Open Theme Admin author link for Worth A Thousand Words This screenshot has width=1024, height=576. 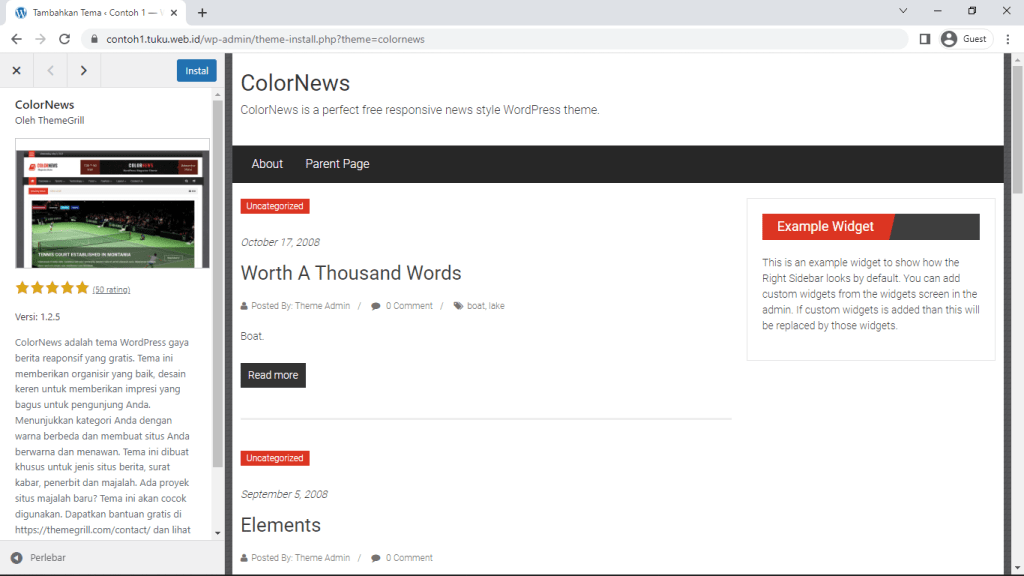pyautogui.click(x=322, y=306)
